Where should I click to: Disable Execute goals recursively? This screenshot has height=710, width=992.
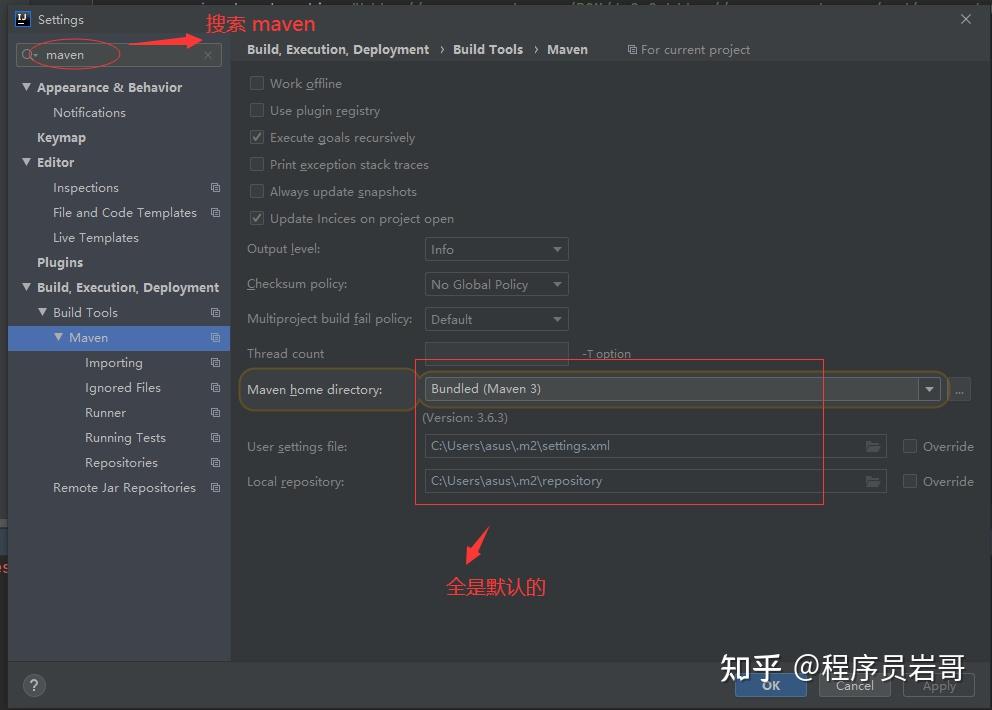pos(257,137)
